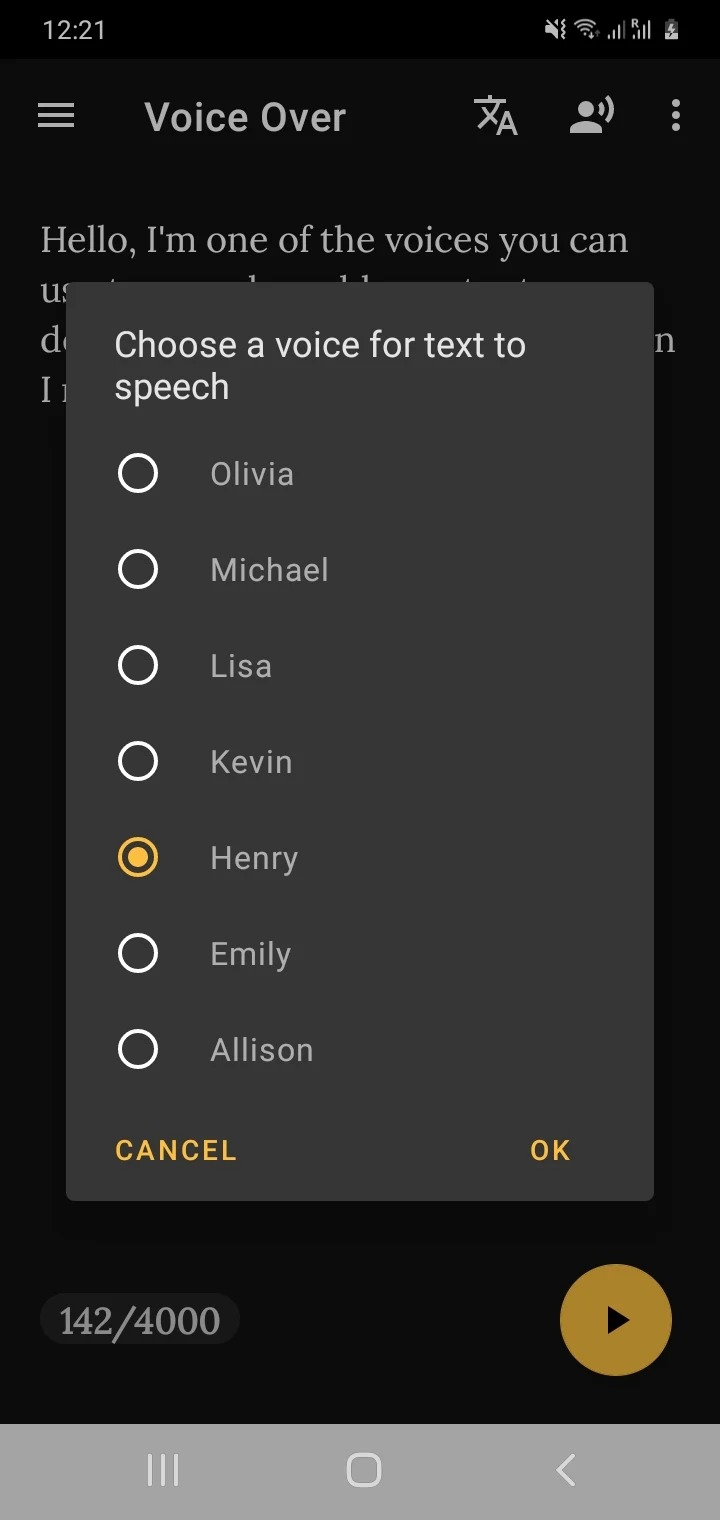Open the three-dot overflow menu
The image size is (720, 1520).
[676, 116]
